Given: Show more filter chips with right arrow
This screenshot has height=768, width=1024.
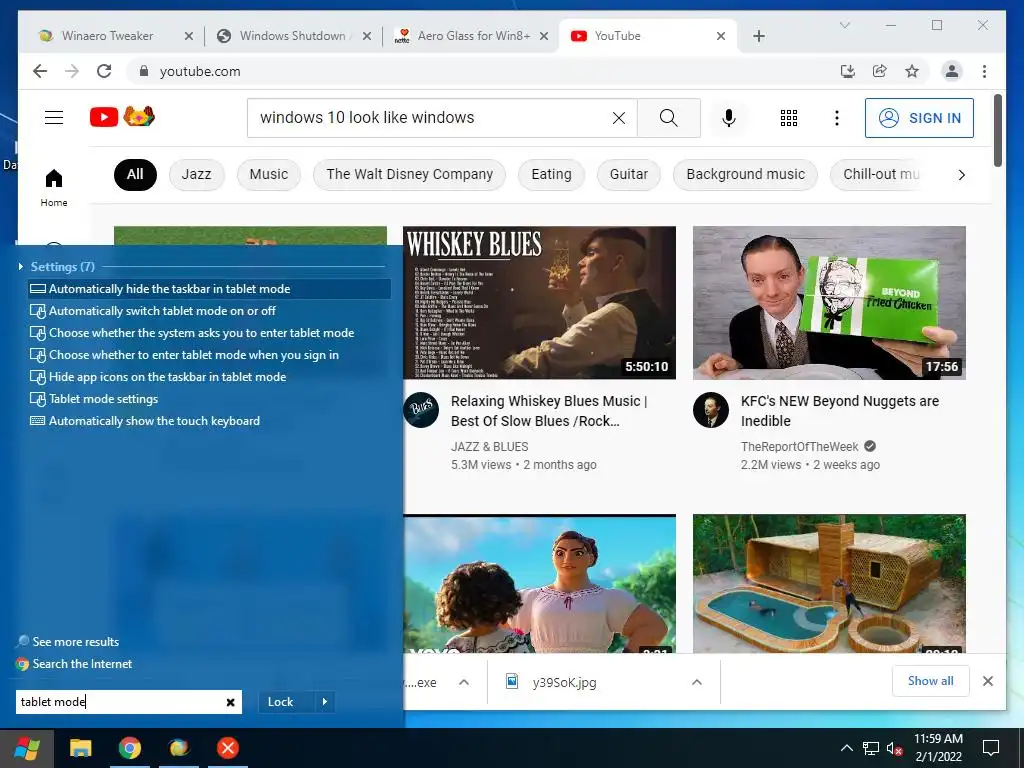Looking at the screenshot, I should click(961, 174).
